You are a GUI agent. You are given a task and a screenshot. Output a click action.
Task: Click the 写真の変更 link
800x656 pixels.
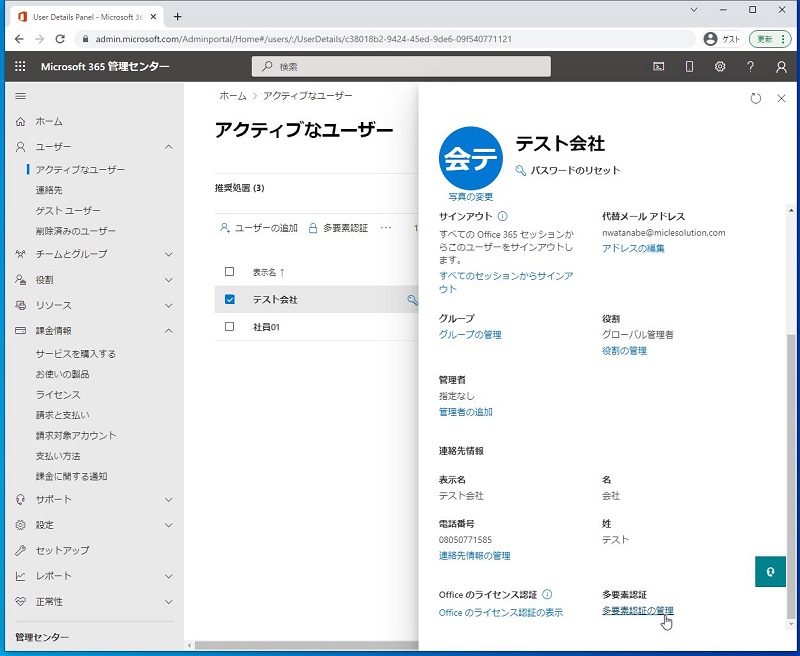[x=470, y=196]
